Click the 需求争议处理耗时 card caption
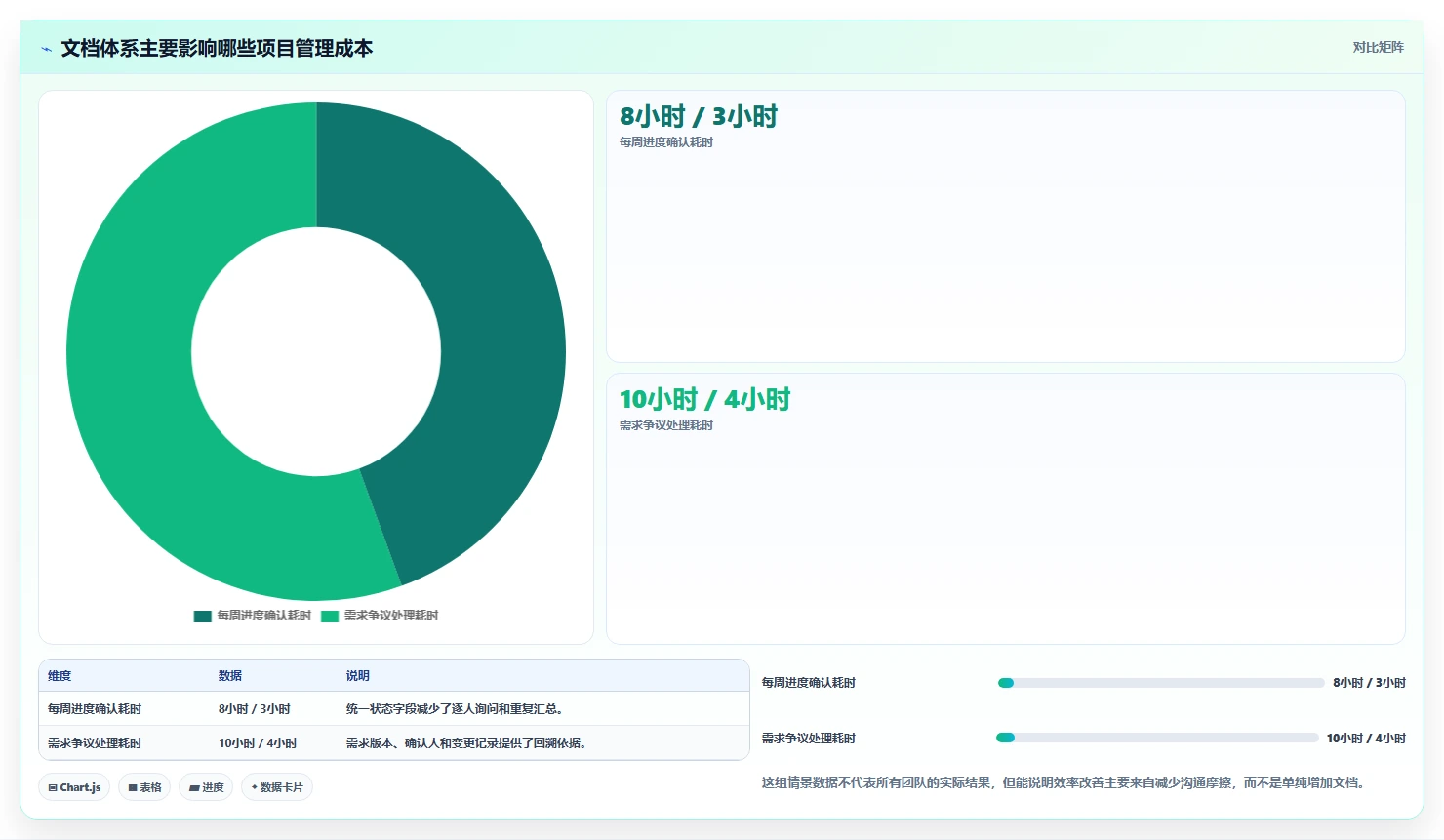 click(666, 425)
